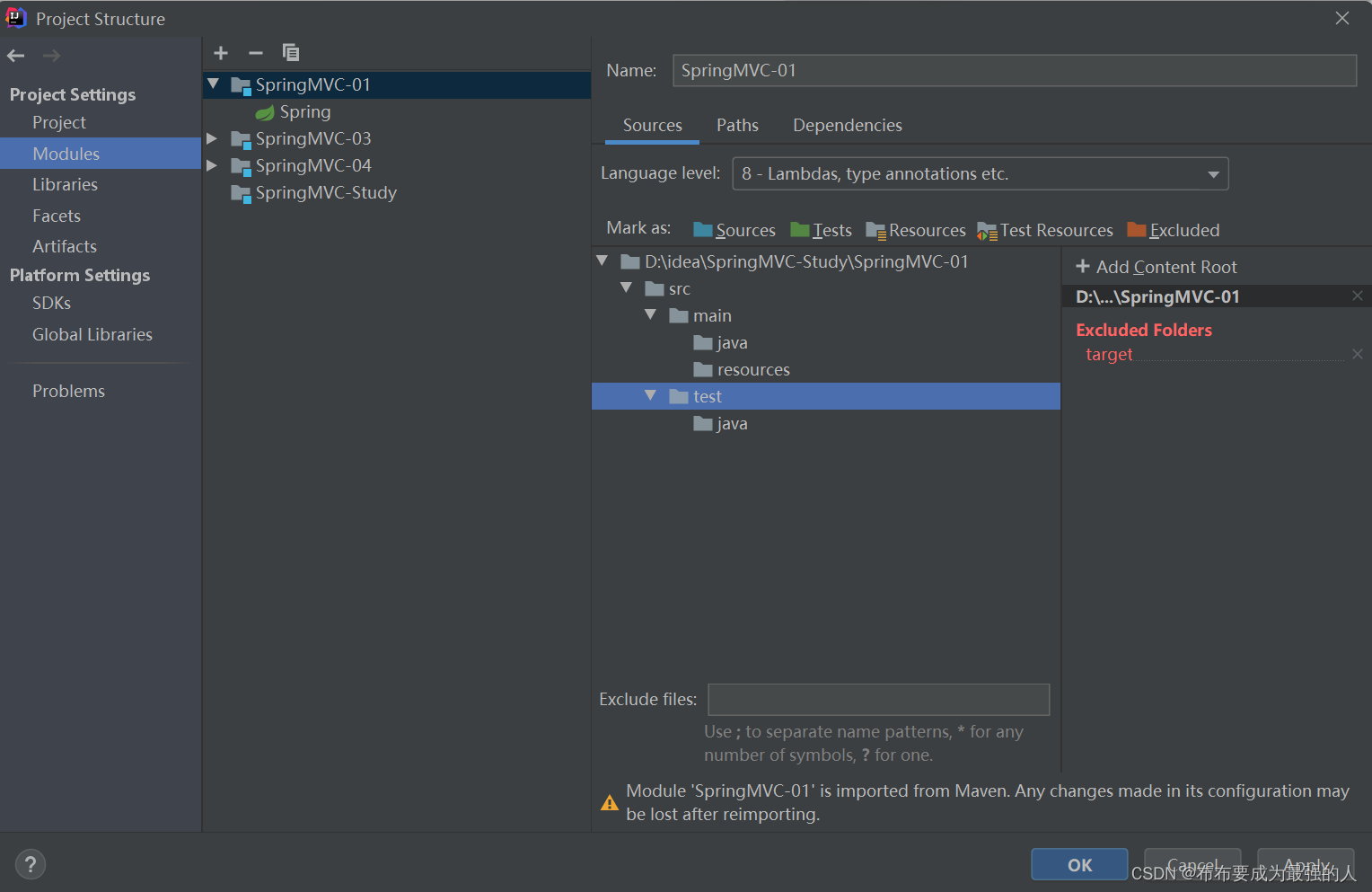Image resolution: width=1372 pixels, height=892 pixels.
Task: Open SDKs platform settings
Action: coord(51,303)
